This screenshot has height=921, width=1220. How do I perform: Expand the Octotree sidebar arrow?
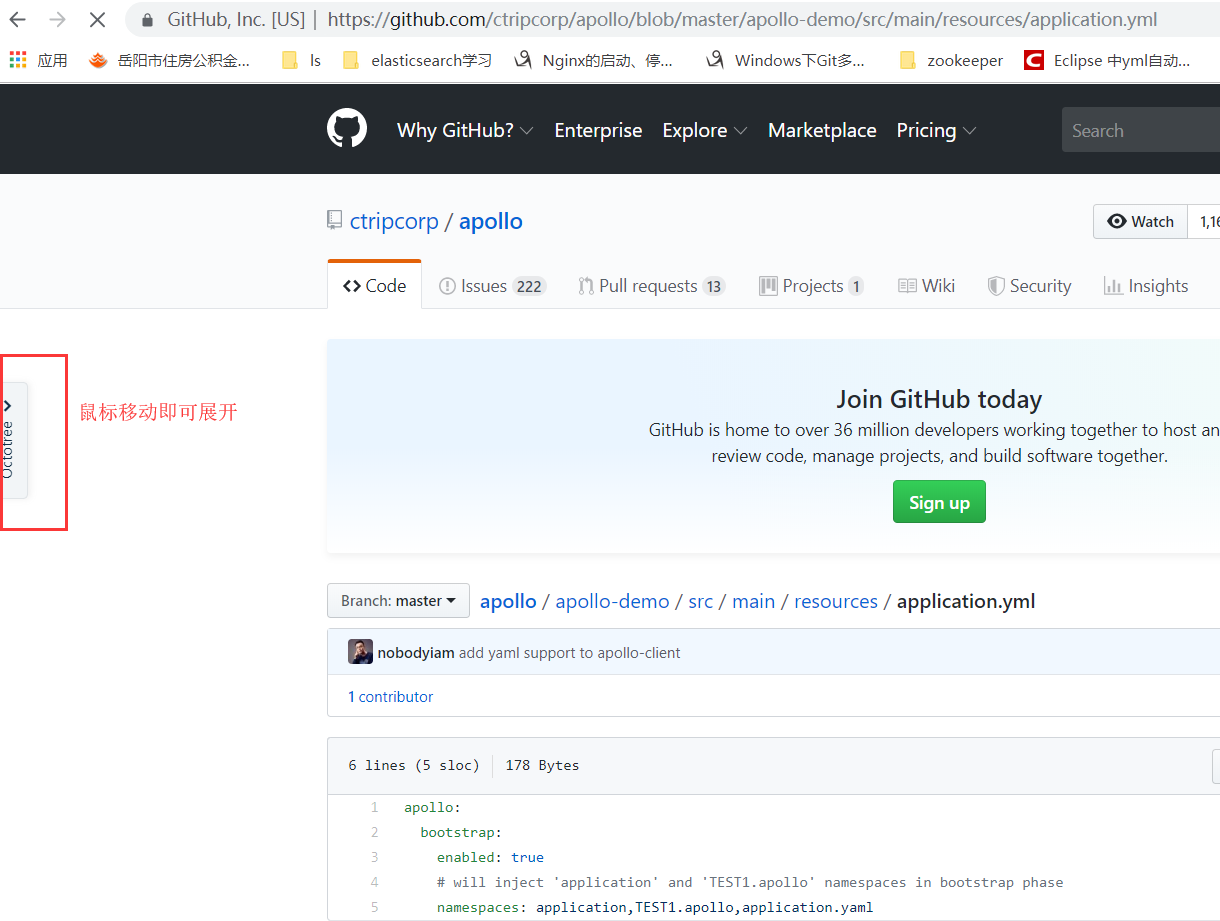(x=7, y=405)
